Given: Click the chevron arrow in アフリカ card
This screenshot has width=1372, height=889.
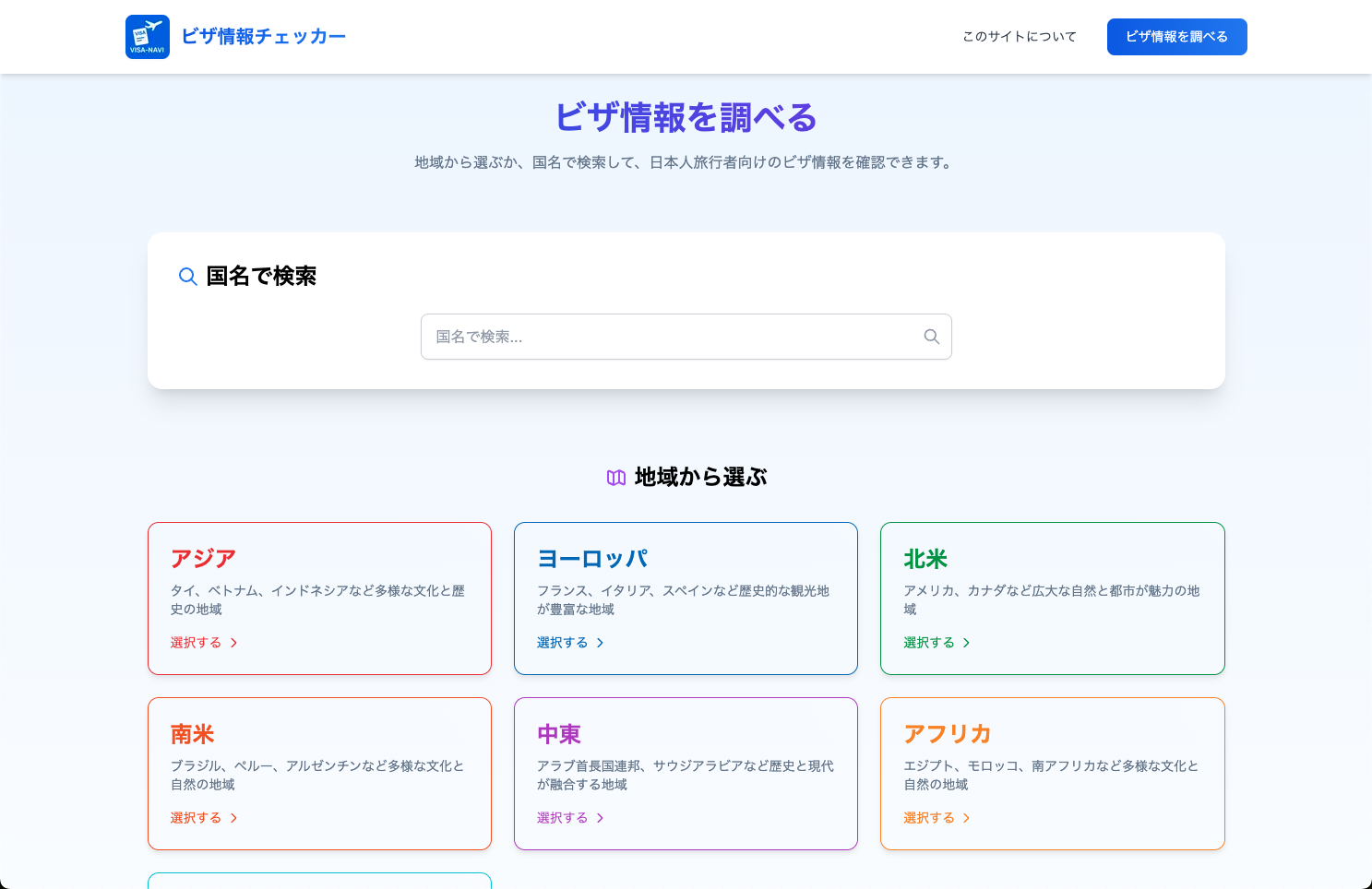Looking at the screenshot, I should pyautogui.click(x=966, y=818).
